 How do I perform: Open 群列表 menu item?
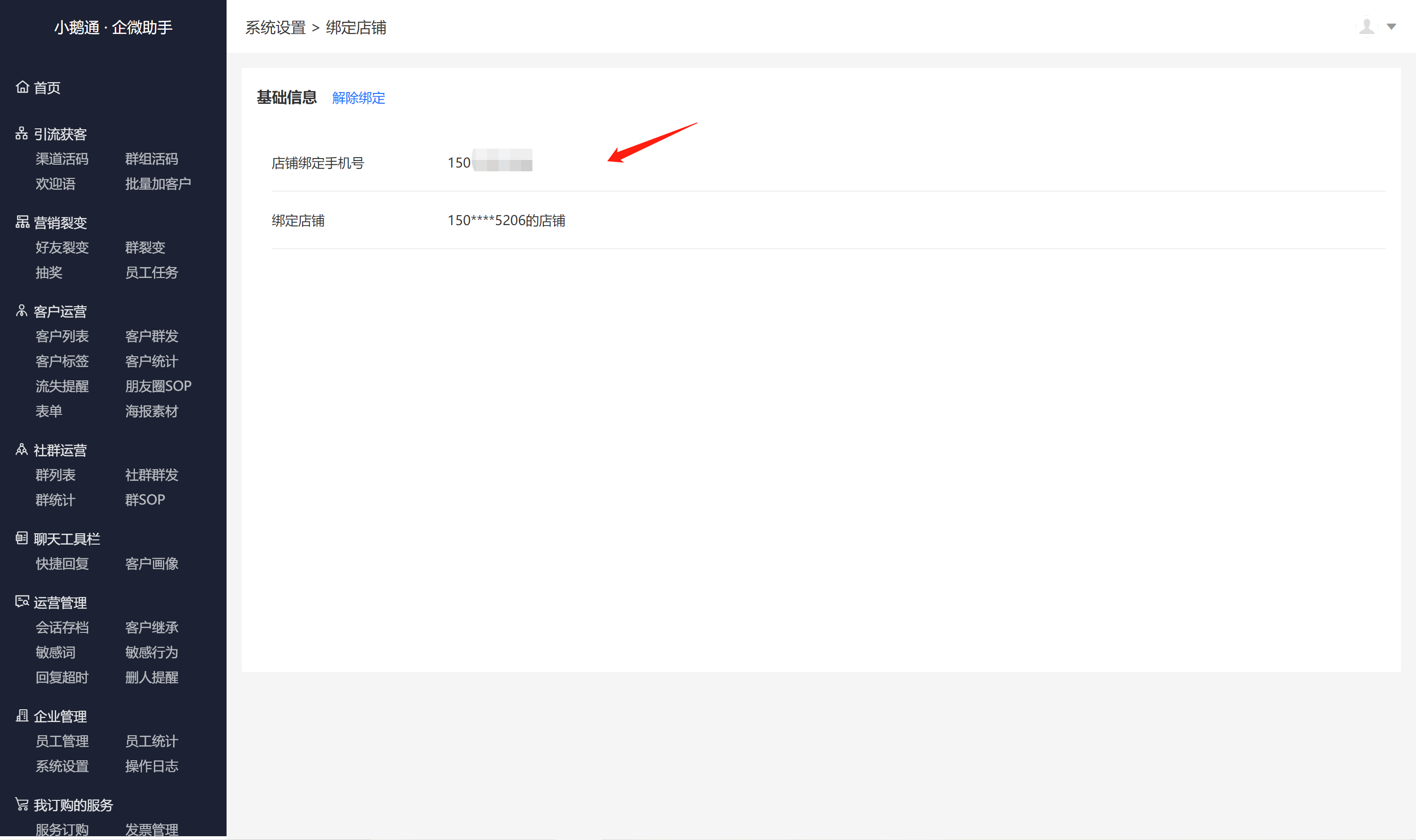tap(56, 476)
